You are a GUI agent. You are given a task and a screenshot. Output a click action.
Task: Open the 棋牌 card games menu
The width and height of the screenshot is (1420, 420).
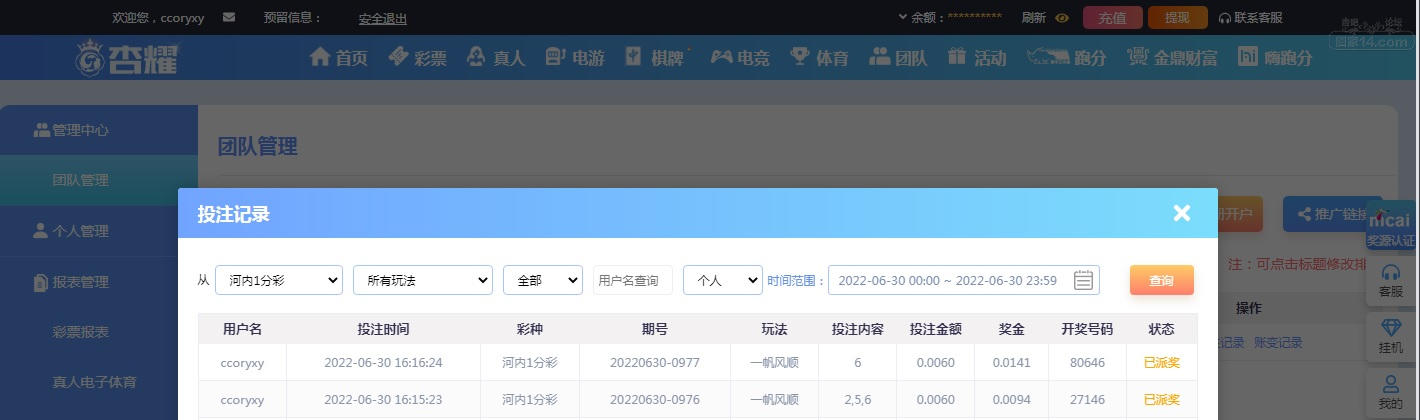click(656, 57)
